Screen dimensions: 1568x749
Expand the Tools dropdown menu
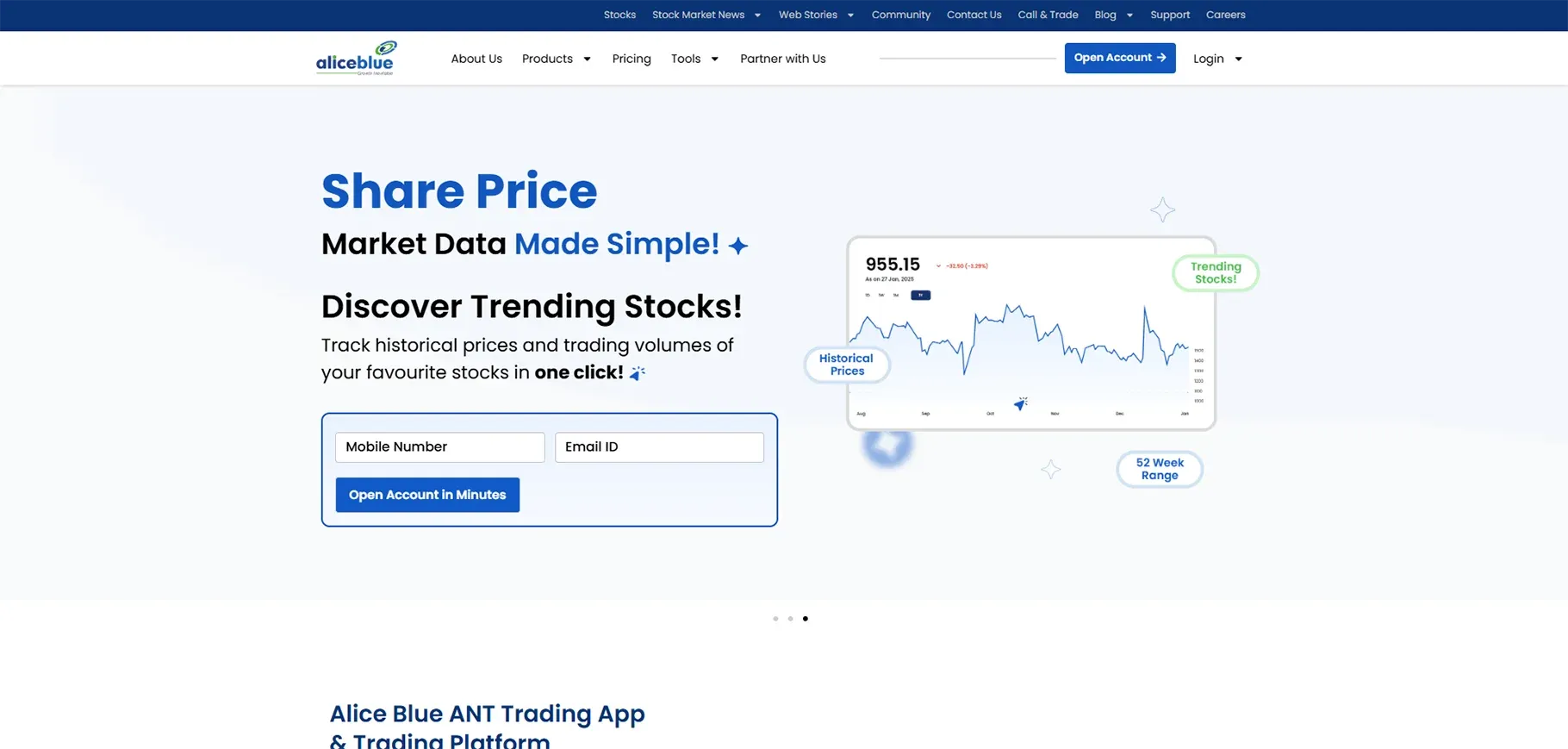(694, 59)
